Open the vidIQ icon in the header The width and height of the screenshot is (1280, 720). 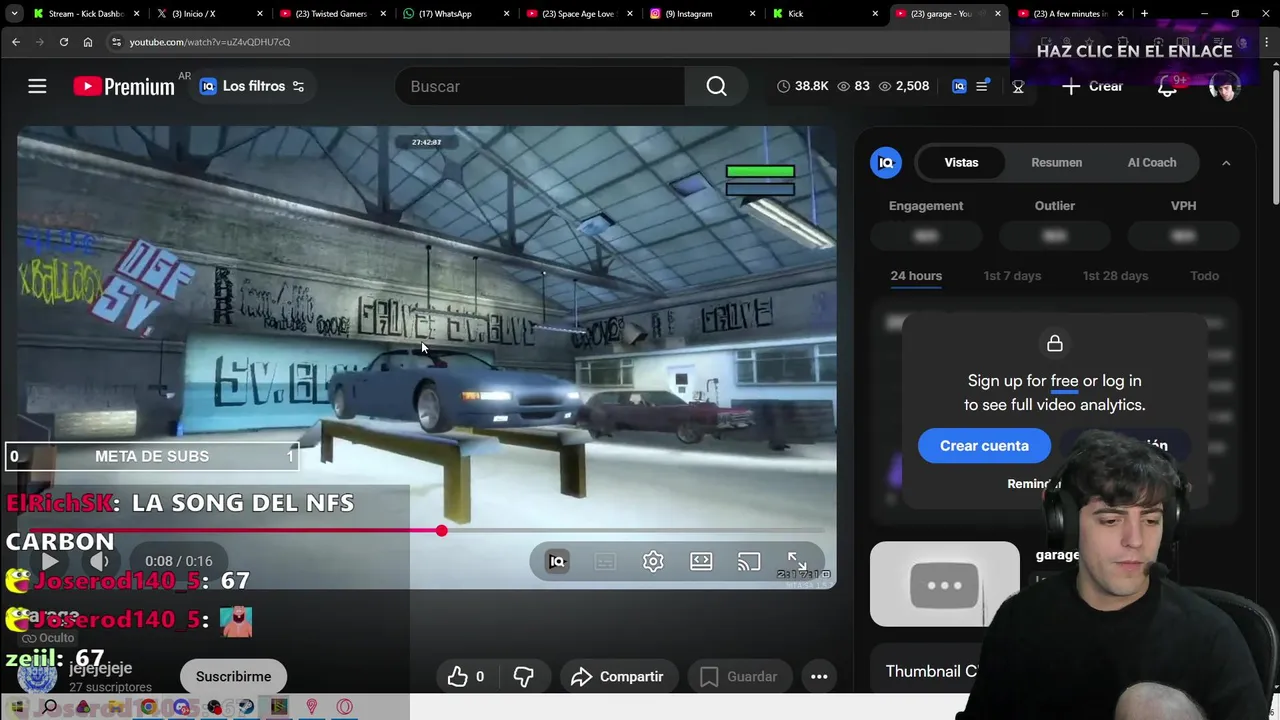(959, 86)
